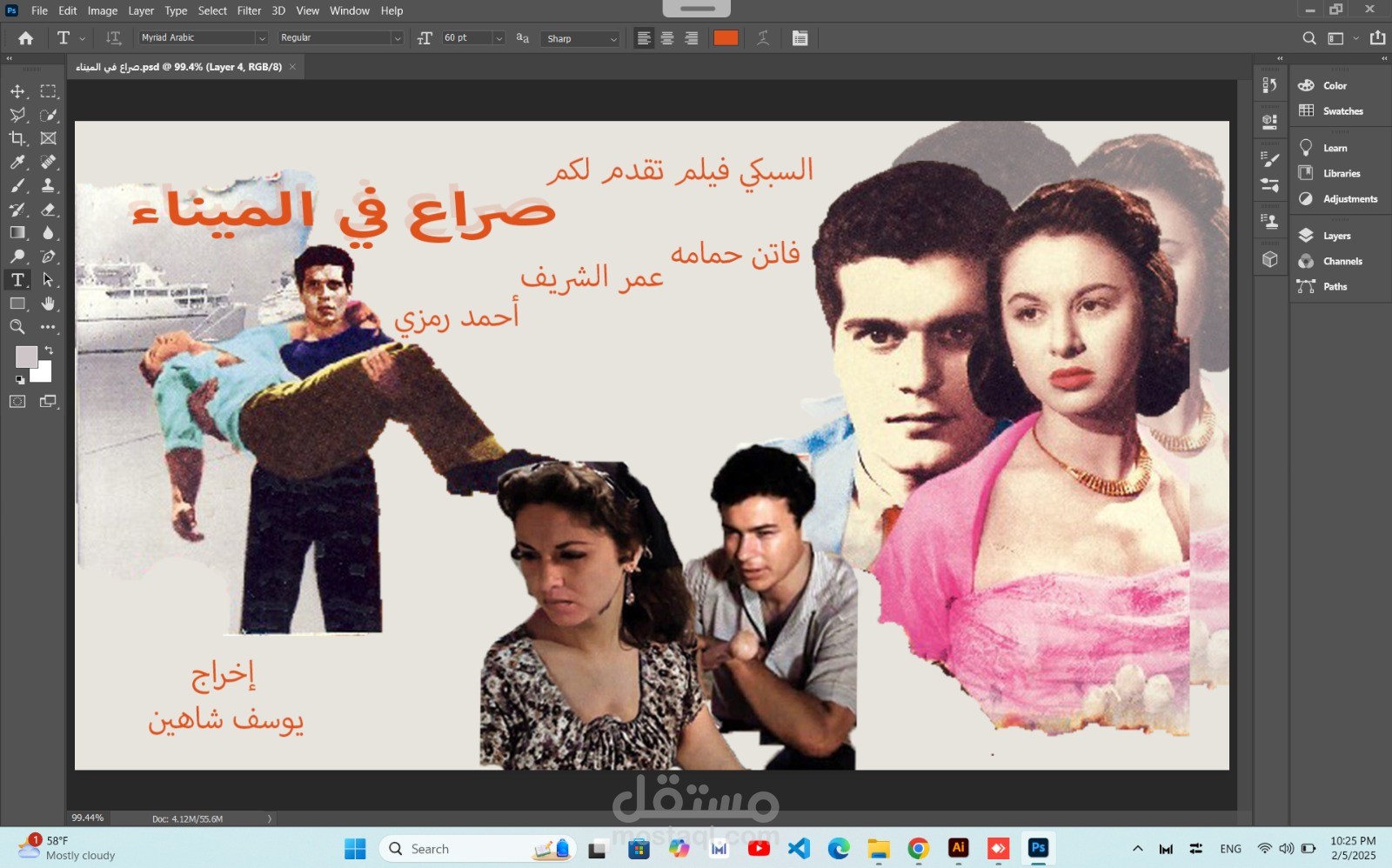Click the Home icon in options bar
1392x868 pixels.
(x=26, y=38)
